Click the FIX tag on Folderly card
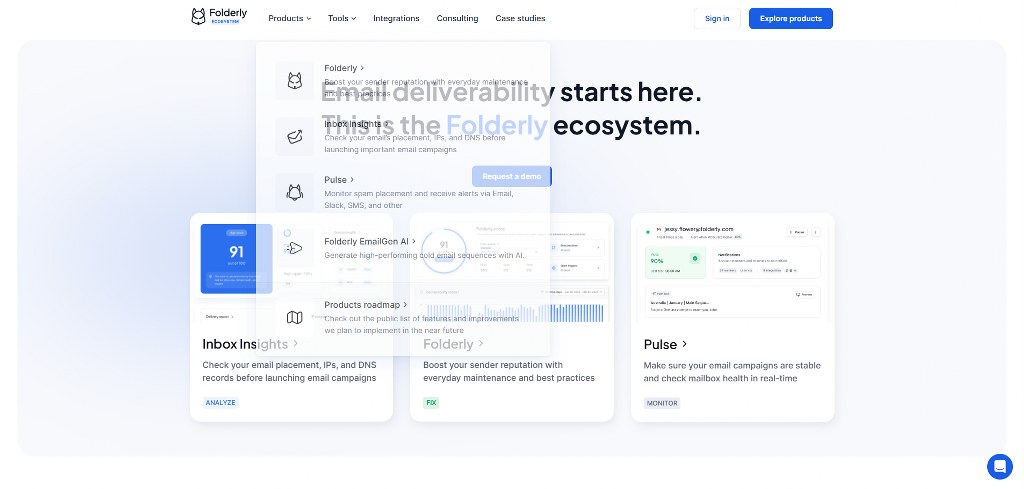This screenshot has width=1024, height=489. (431, 403)
